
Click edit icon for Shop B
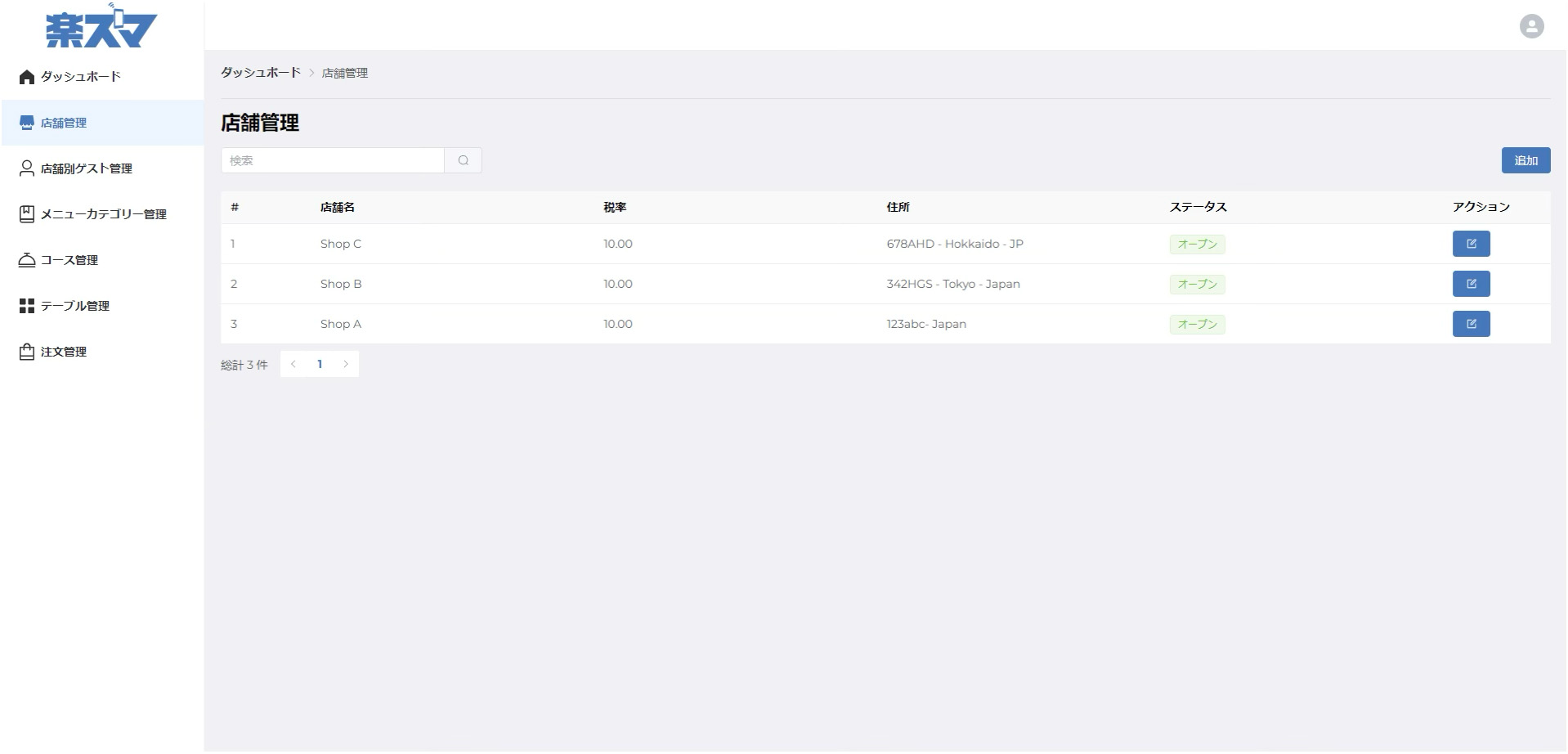(1470, 284)
